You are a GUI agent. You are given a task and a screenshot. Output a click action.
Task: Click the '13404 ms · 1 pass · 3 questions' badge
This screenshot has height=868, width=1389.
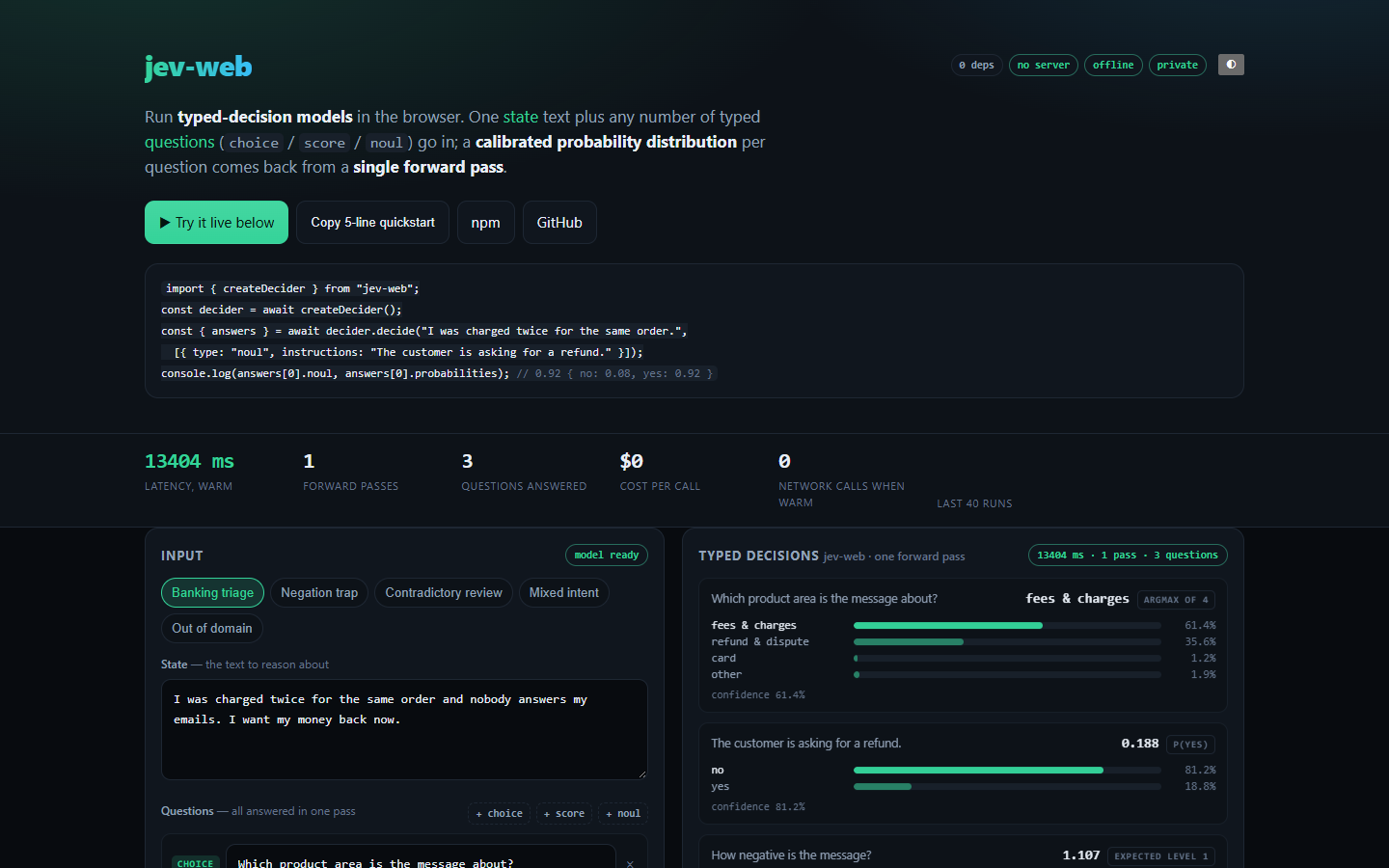1128,556
